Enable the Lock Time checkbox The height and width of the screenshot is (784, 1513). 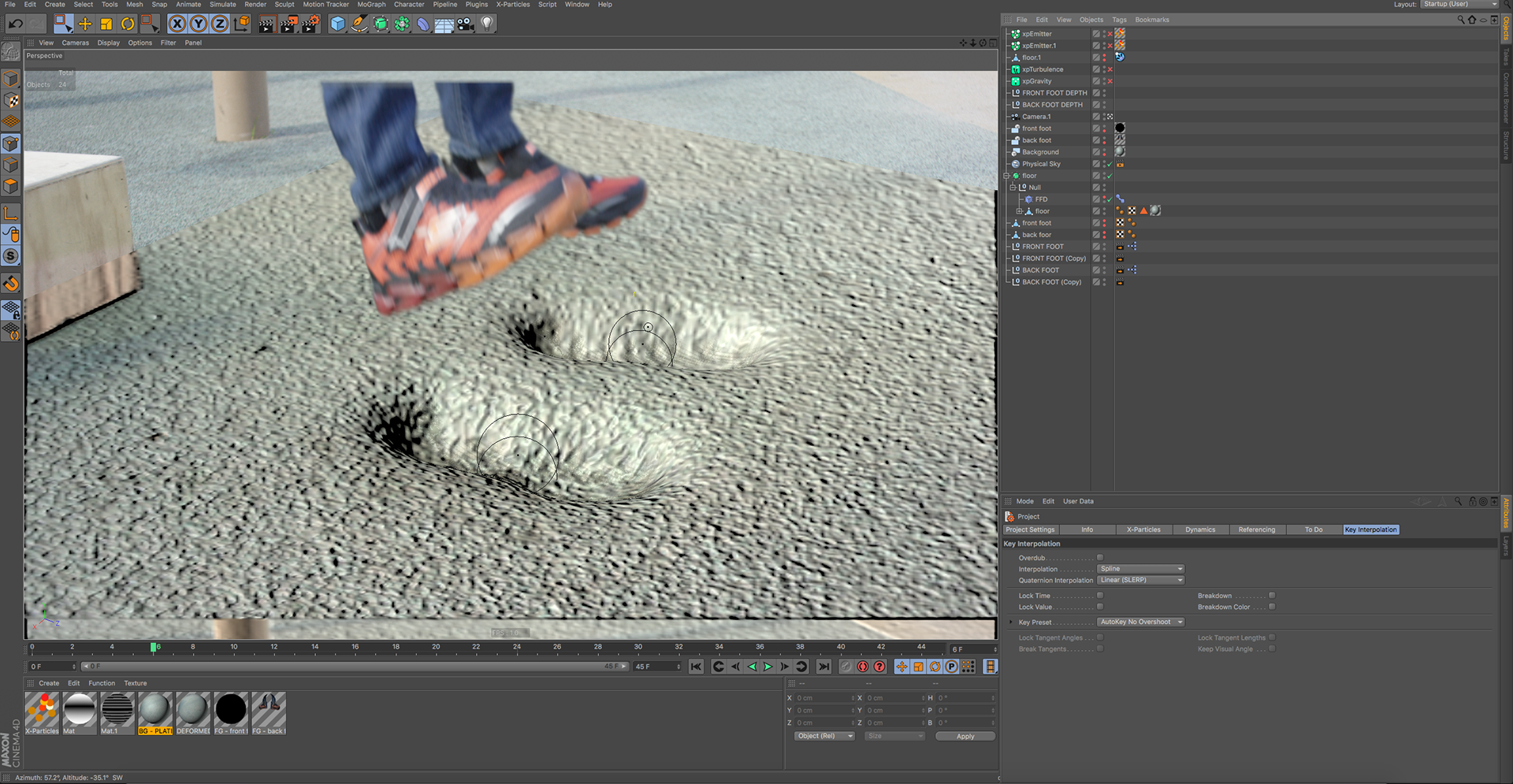(x=1100, y=596)
